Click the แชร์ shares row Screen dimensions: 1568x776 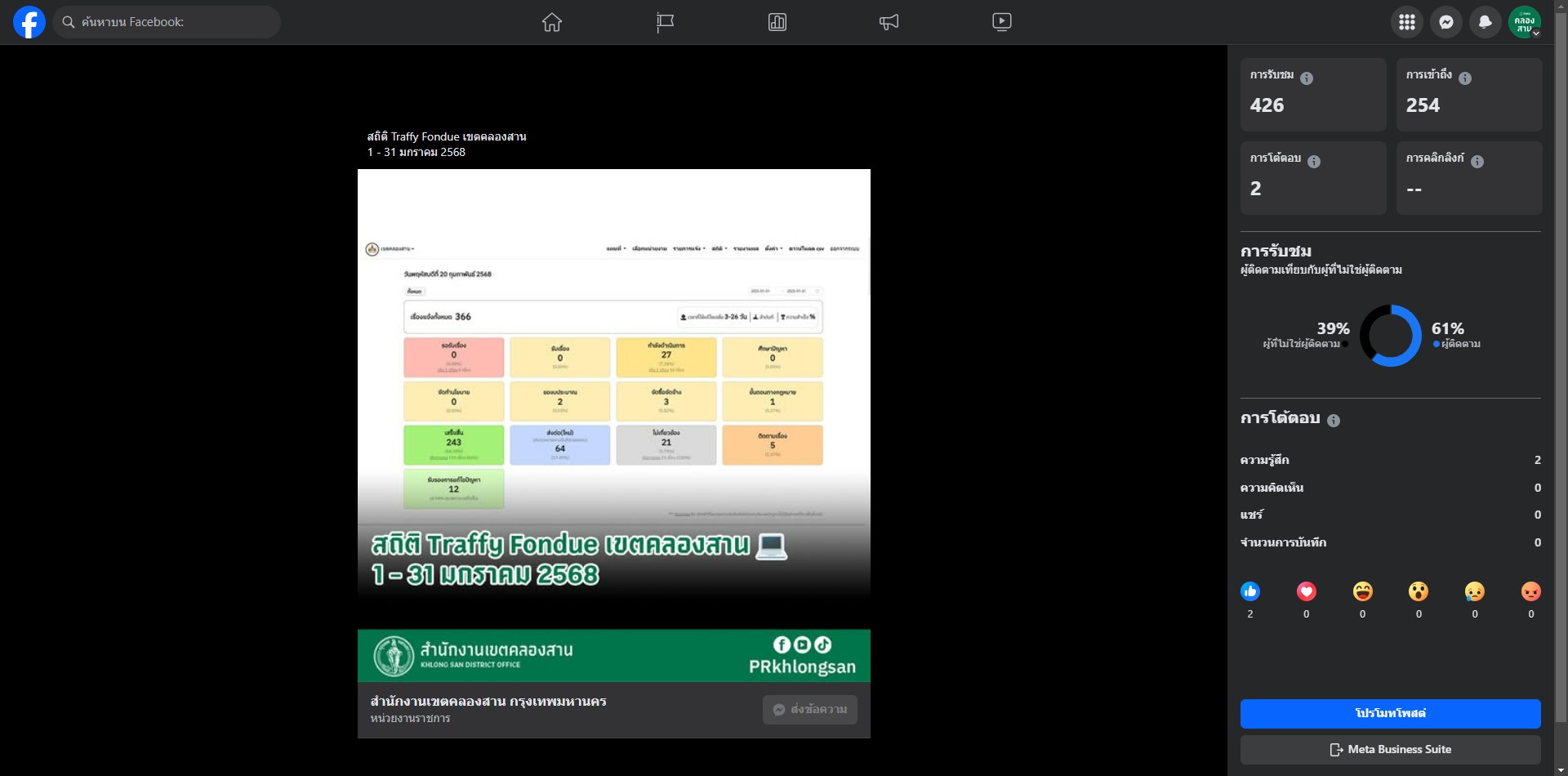[x=1391, y=515]
